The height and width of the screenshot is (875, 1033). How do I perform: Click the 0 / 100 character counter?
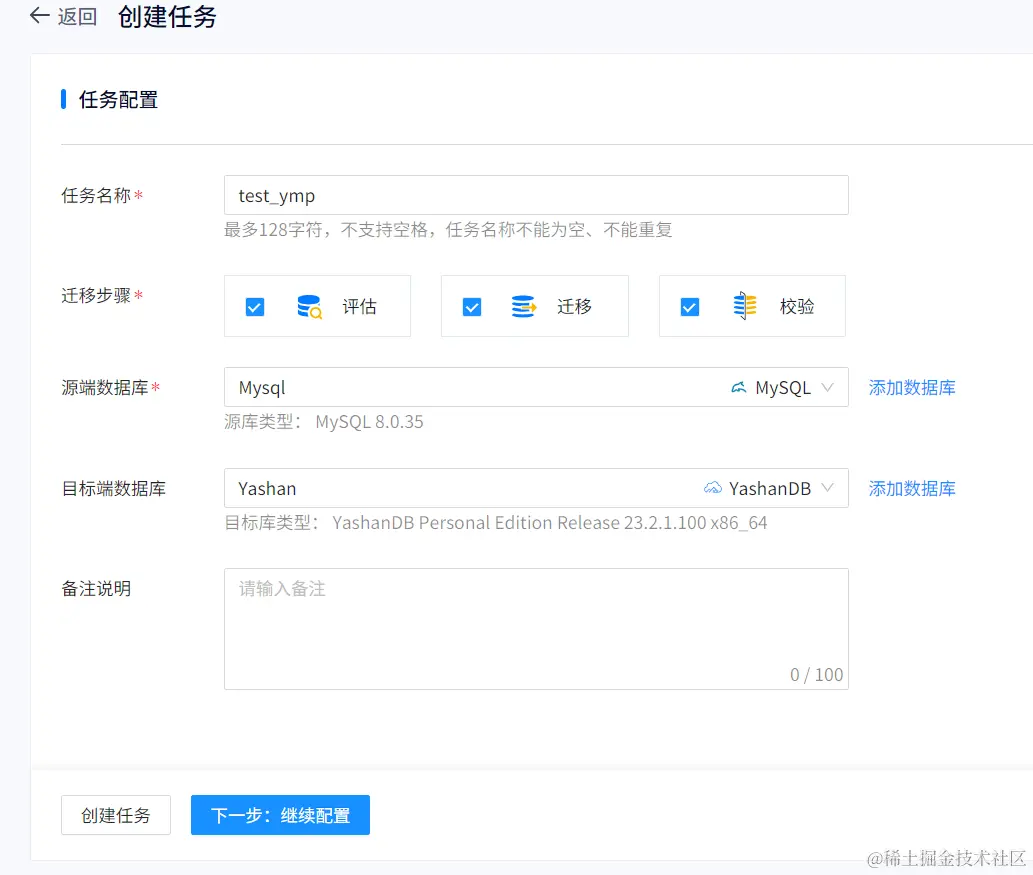816,675
